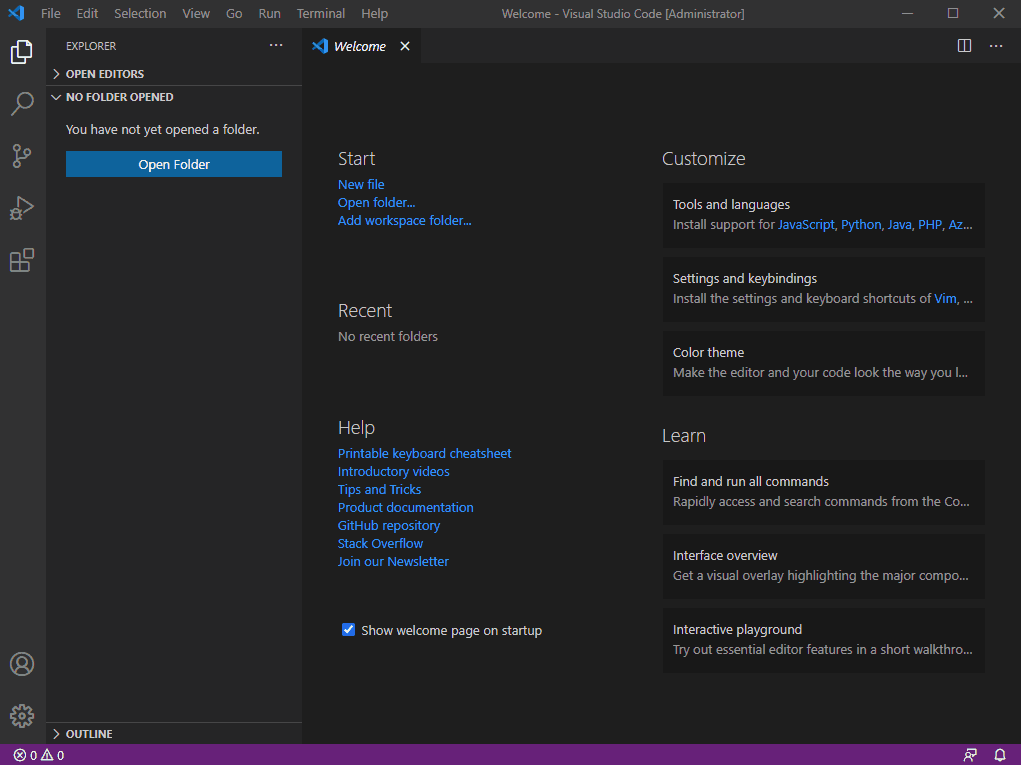The height and width of the screenshot is (765, 1021).
Task: Open the File menu
Action: click(x=51, y=13)
